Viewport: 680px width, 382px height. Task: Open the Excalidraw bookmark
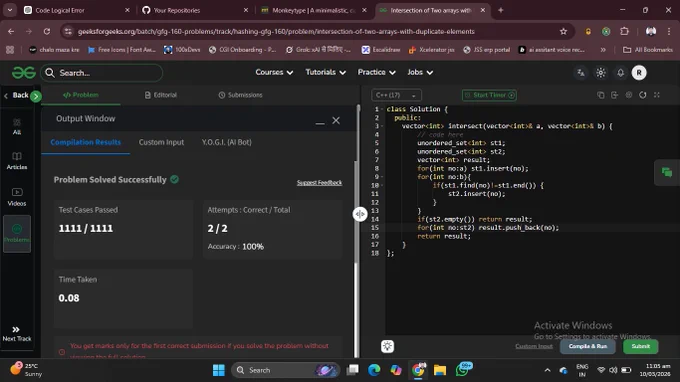(x=381, y=50)
